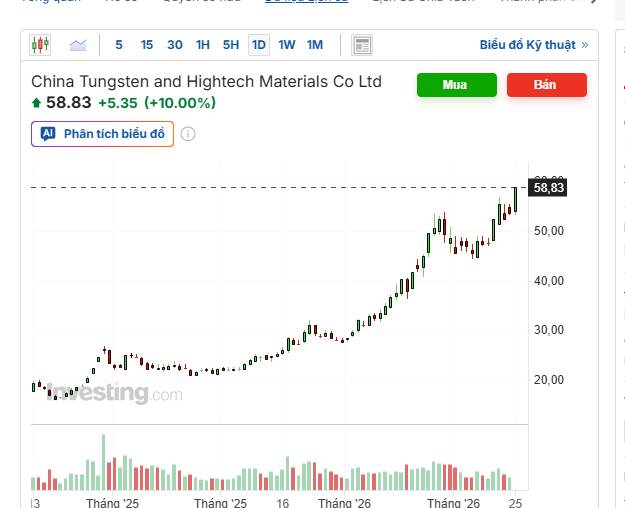This screenshot has width=625, height=508.
Task: Open Phân tích biểu đồ AI analysis
Action: 102,134
